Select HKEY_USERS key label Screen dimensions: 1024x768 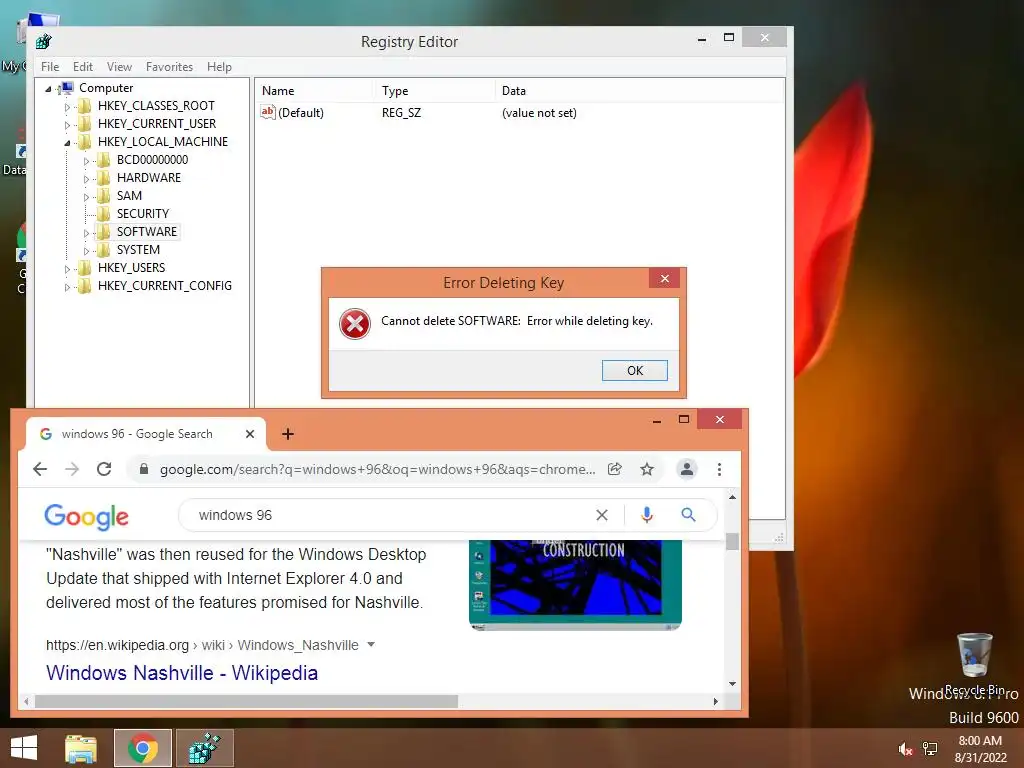(x=131, y=268)
